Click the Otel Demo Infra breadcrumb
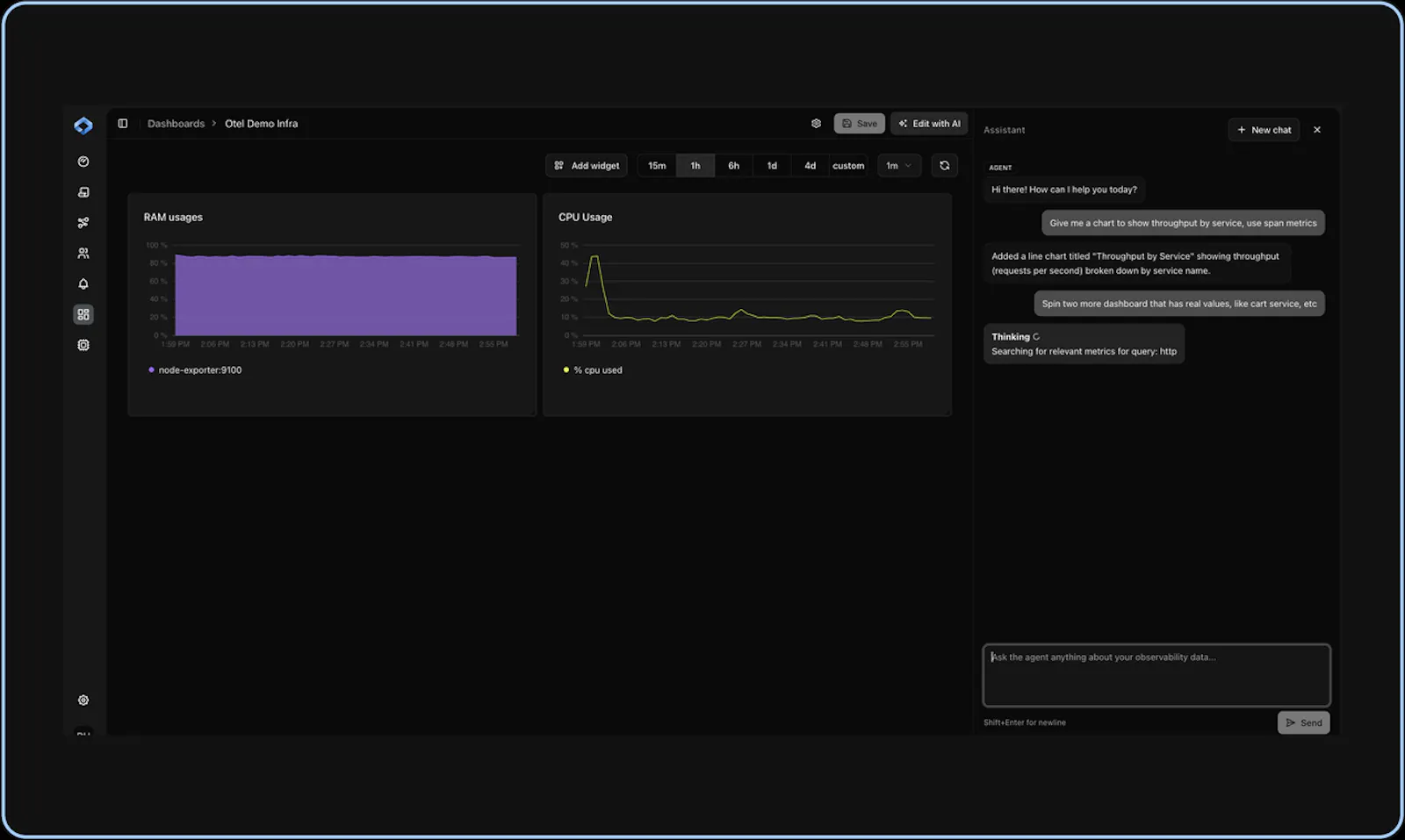The height and width of the screenshot is (840, 1405). (x=261, y=124)
